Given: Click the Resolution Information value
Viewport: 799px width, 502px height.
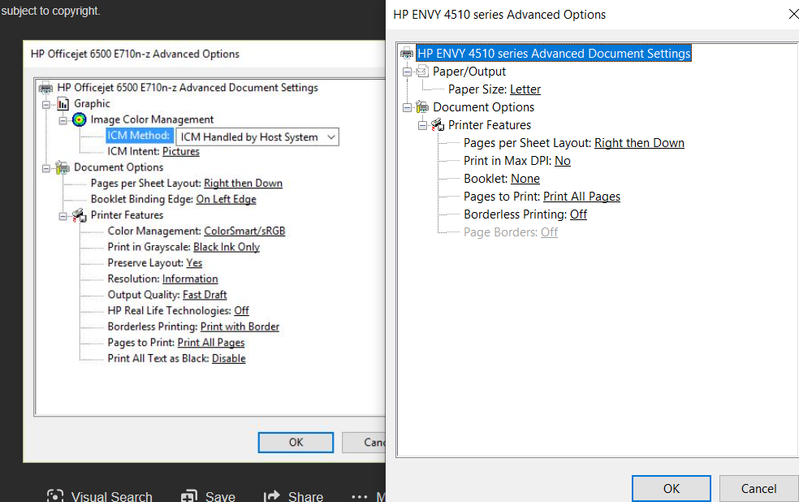Looking at the screenshot, I should tap(190, 279).
